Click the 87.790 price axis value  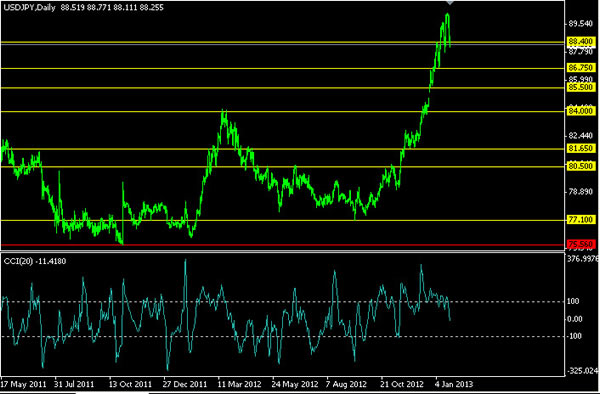[x=581, y=51]
